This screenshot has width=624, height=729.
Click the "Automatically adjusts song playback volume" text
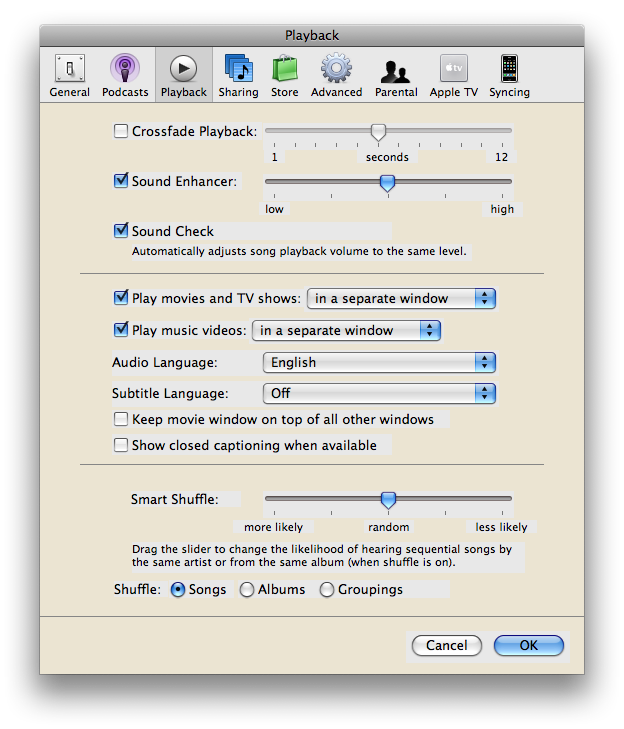tap(299, 252)
